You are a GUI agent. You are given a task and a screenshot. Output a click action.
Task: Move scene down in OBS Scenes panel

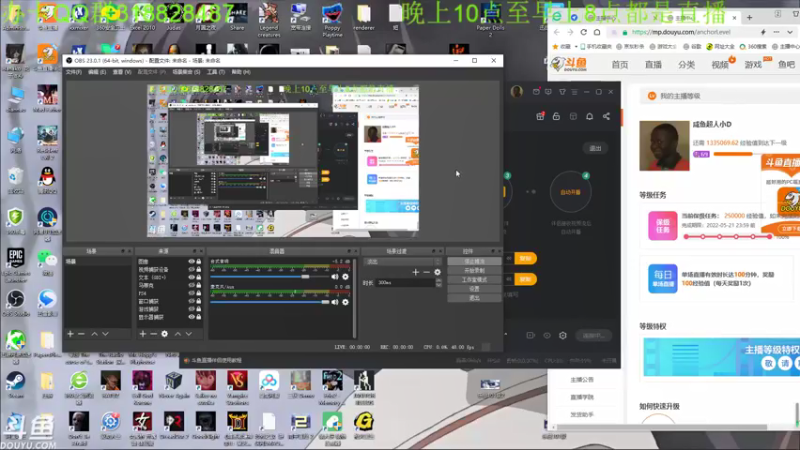pyautogui.click(x=105, y=334)
